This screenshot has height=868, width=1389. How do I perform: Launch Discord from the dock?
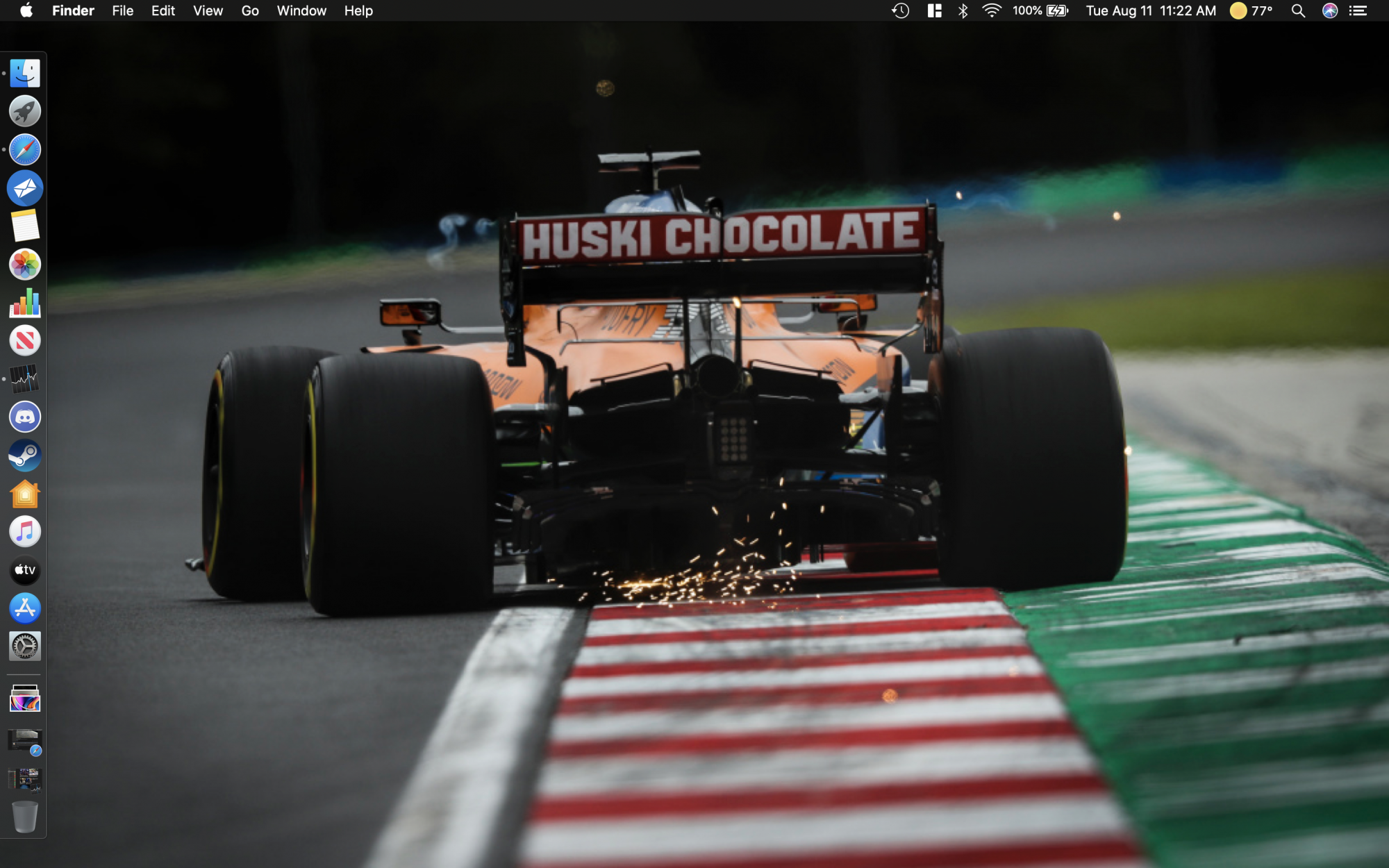[25, 417]
